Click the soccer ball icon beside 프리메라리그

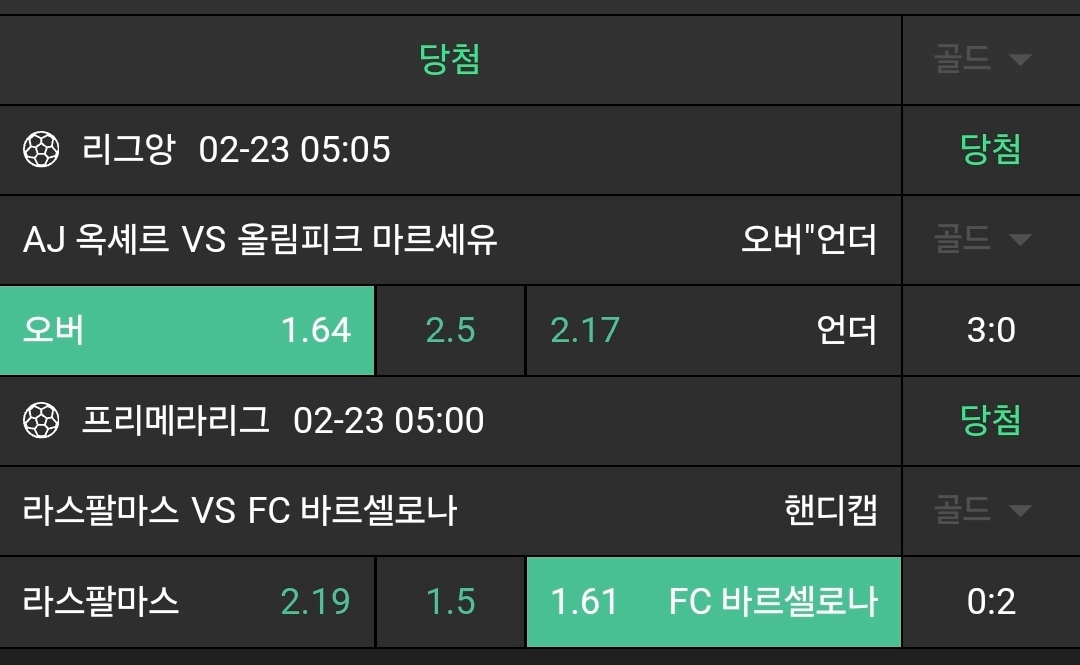coord(42,420)
